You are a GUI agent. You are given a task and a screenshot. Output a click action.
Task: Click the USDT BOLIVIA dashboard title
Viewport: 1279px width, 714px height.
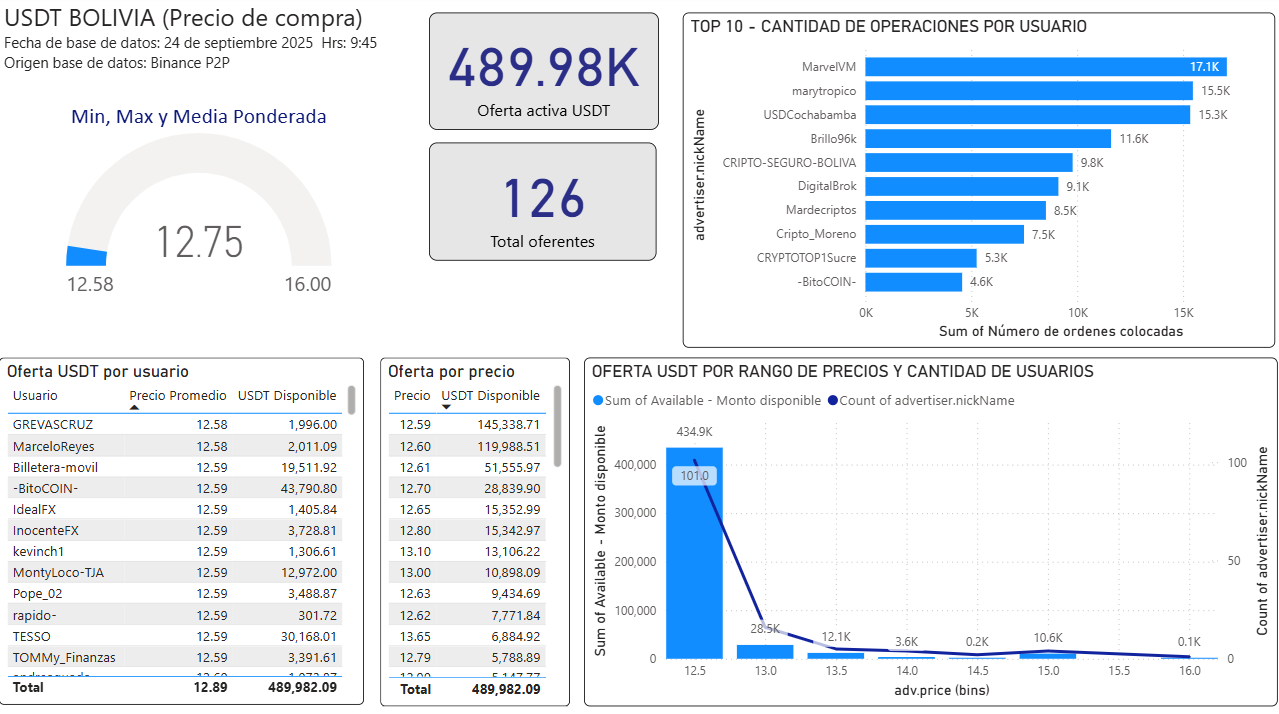click(184, 18)
